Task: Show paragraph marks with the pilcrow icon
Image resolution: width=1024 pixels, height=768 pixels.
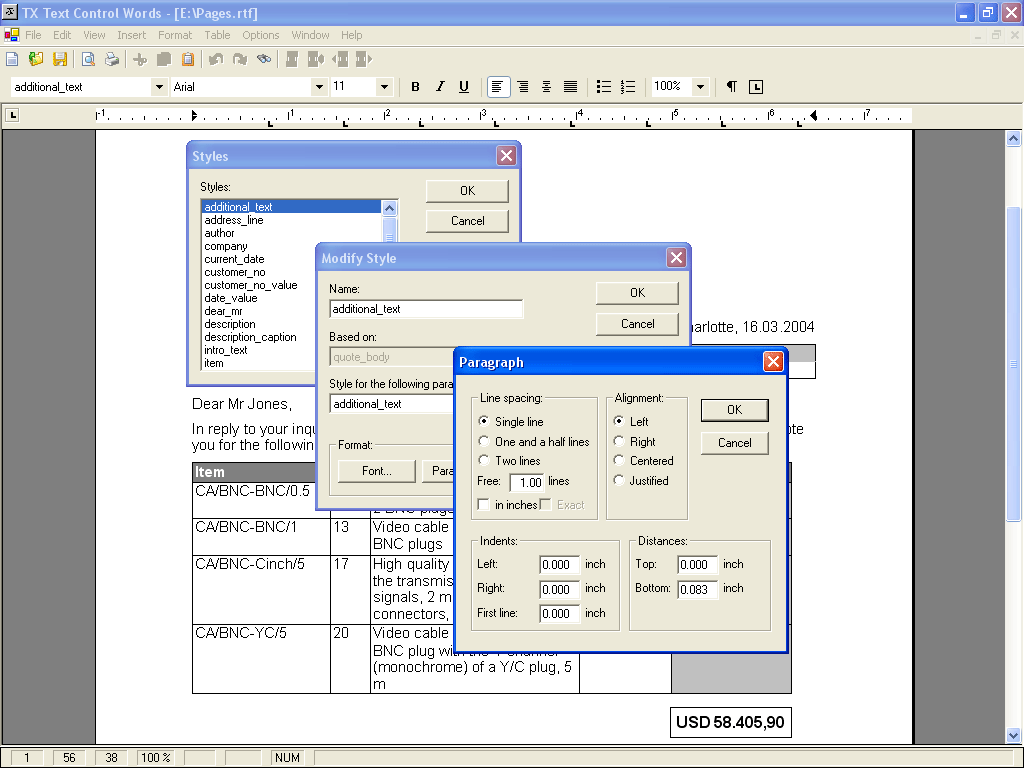Action: (732, 87)
